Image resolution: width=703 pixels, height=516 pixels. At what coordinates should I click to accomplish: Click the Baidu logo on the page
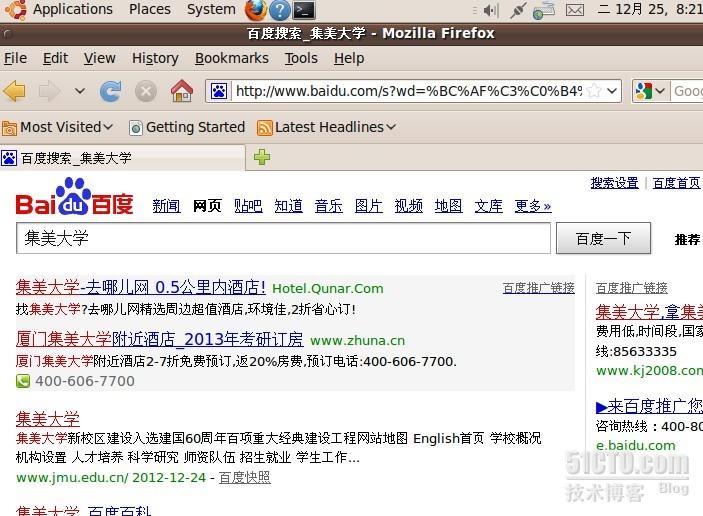tap(74, 196)
